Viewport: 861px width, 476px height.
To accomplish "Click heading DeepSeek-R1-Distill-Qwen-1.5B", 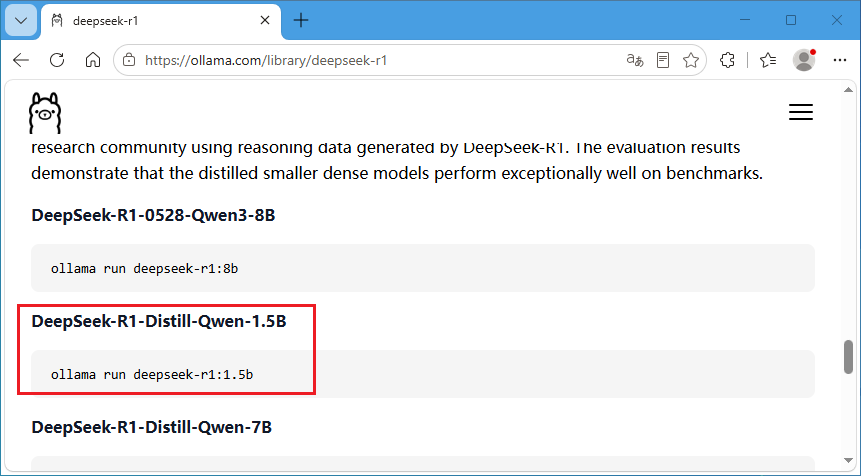I will (159, 321).
